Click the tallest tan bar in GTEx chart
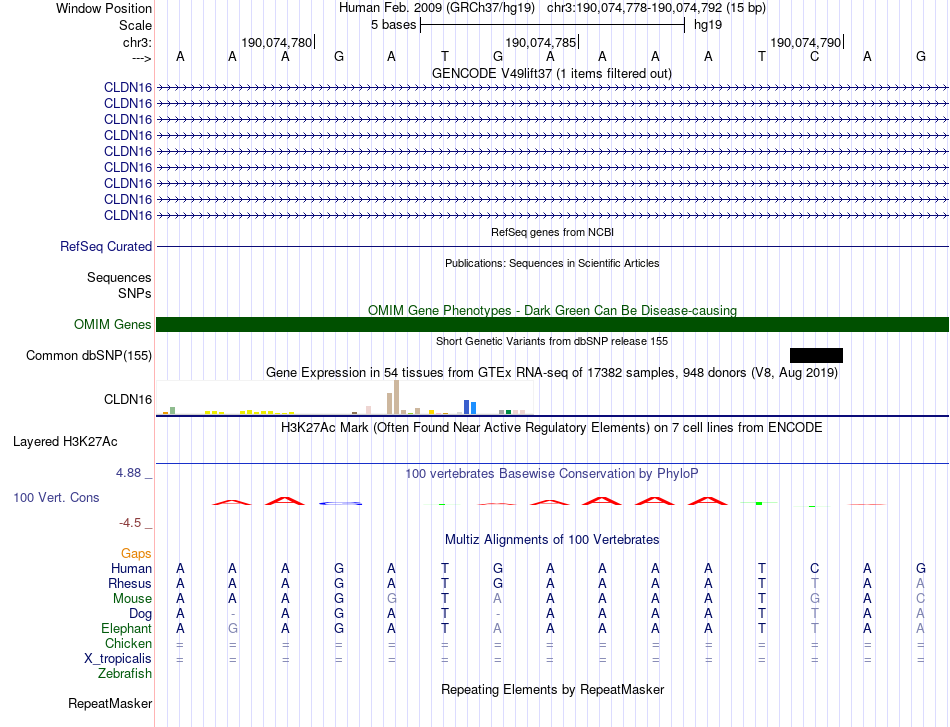 point(396,397)
